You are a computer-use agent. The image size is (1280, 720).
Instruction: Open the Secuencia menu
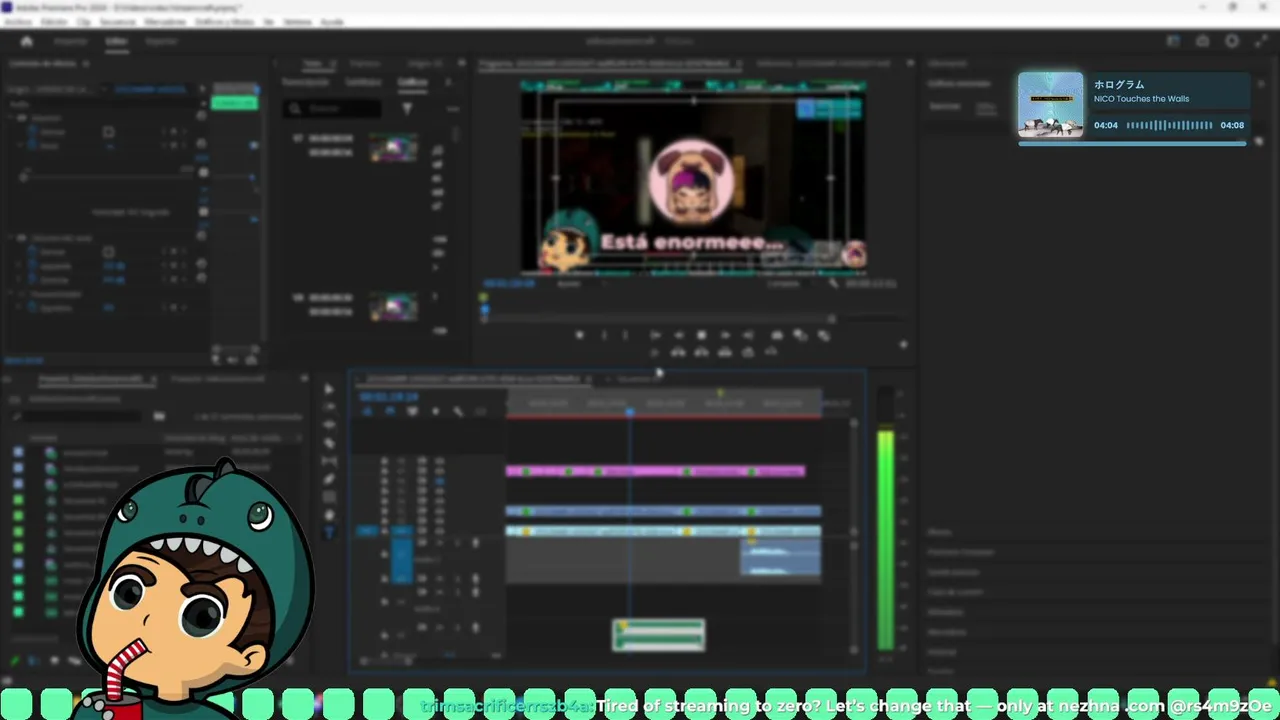118,21
